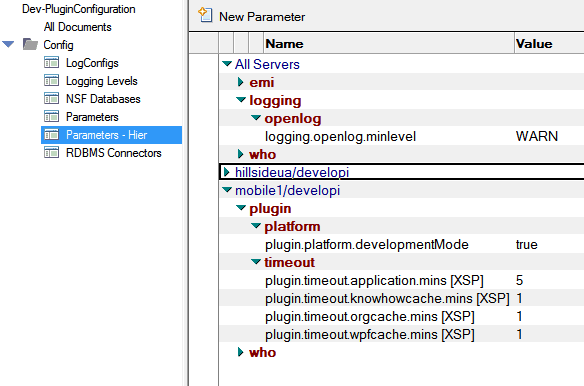The image size is (584, 386).
Task: Click the Parameters view icon
Action: [51, 116]
